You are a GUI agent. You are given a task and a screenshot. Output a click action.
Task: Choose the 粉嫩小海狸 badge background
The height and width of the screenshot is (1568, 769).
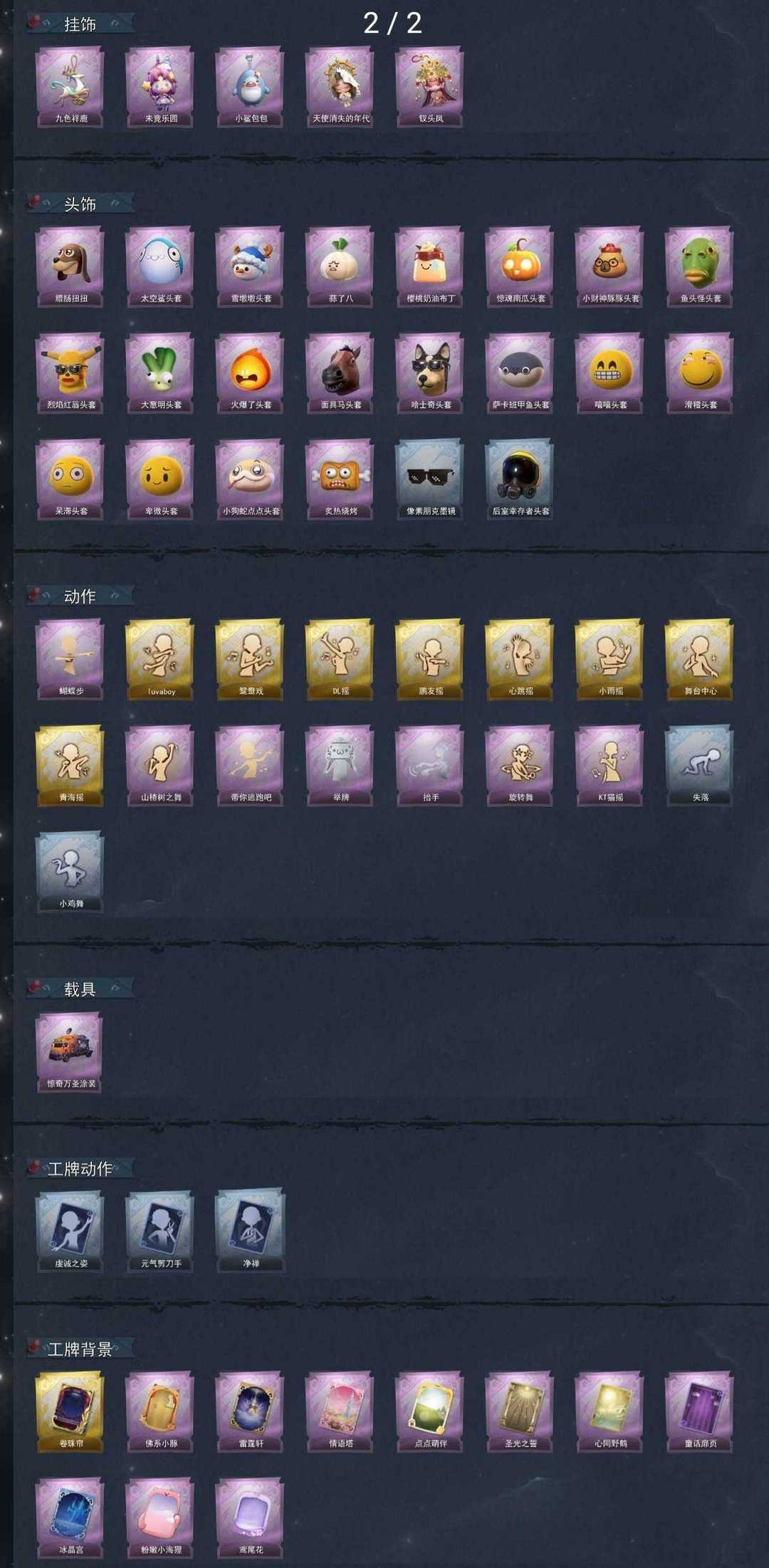tap(160, 1518)
